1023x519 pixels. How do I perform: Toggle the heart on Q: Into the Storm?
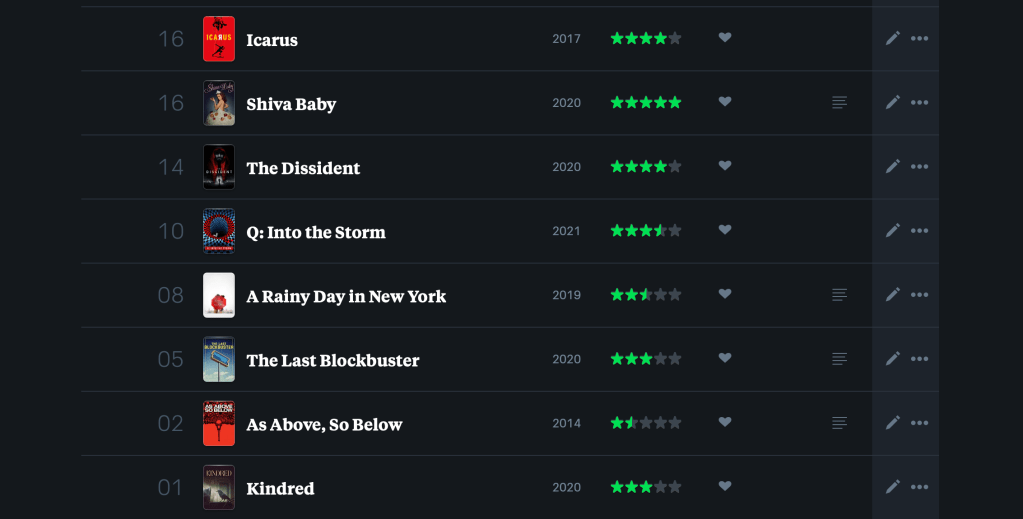[725, 230]
